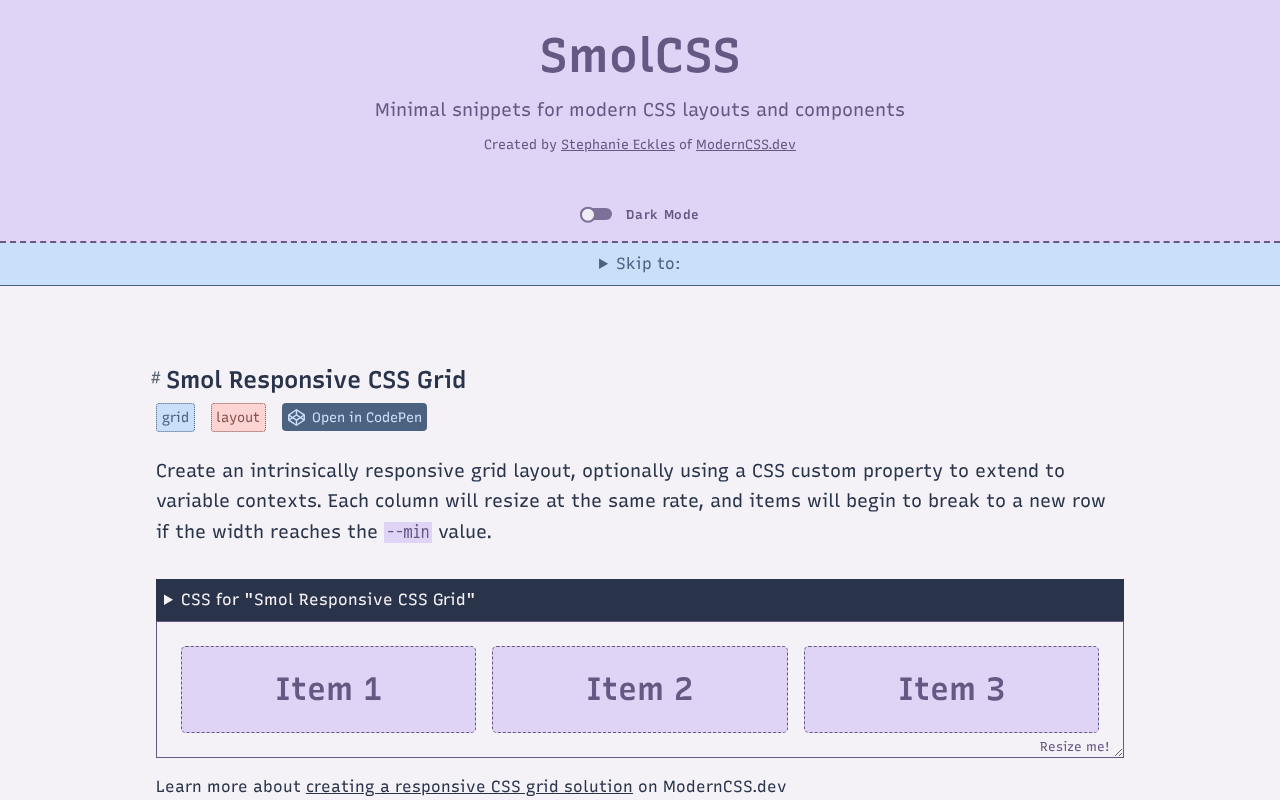Viewport: 1280px width, 800px height.
Task: Click the # anchor beside the heading
Action: [156, 378]
